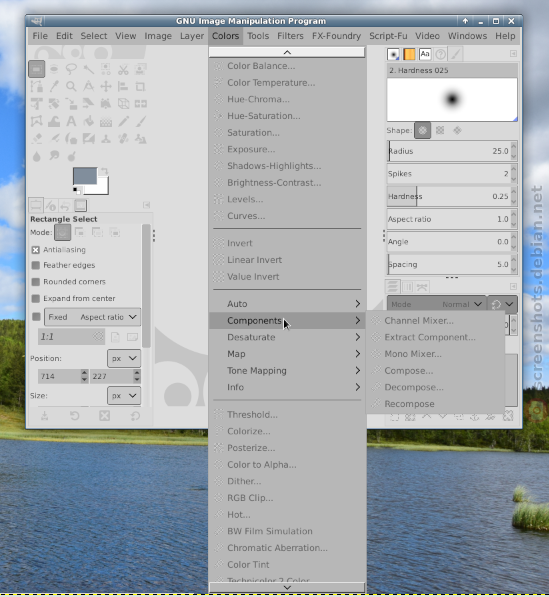The width and height of the screenshot is (549, 597).
Task: Enable Expand from center option
Action: 35,298
